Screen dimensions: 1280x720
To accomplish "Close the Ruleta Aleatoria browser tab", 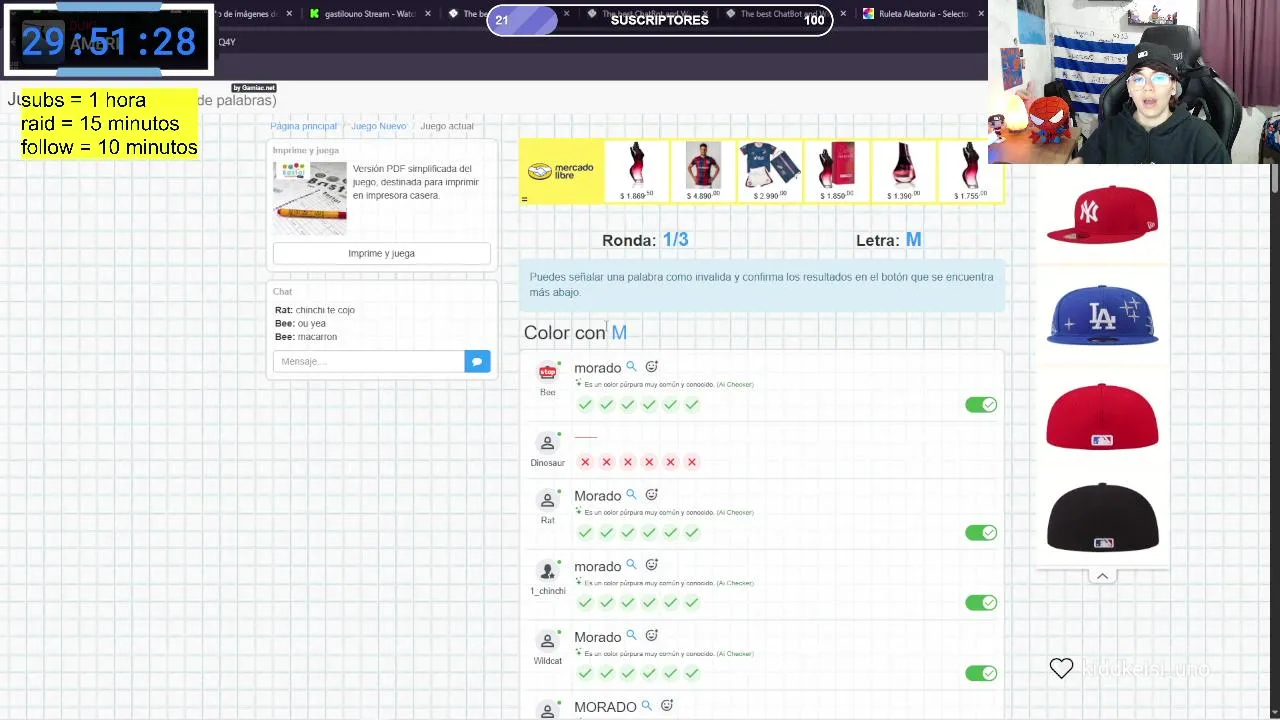I will point(981,14).
